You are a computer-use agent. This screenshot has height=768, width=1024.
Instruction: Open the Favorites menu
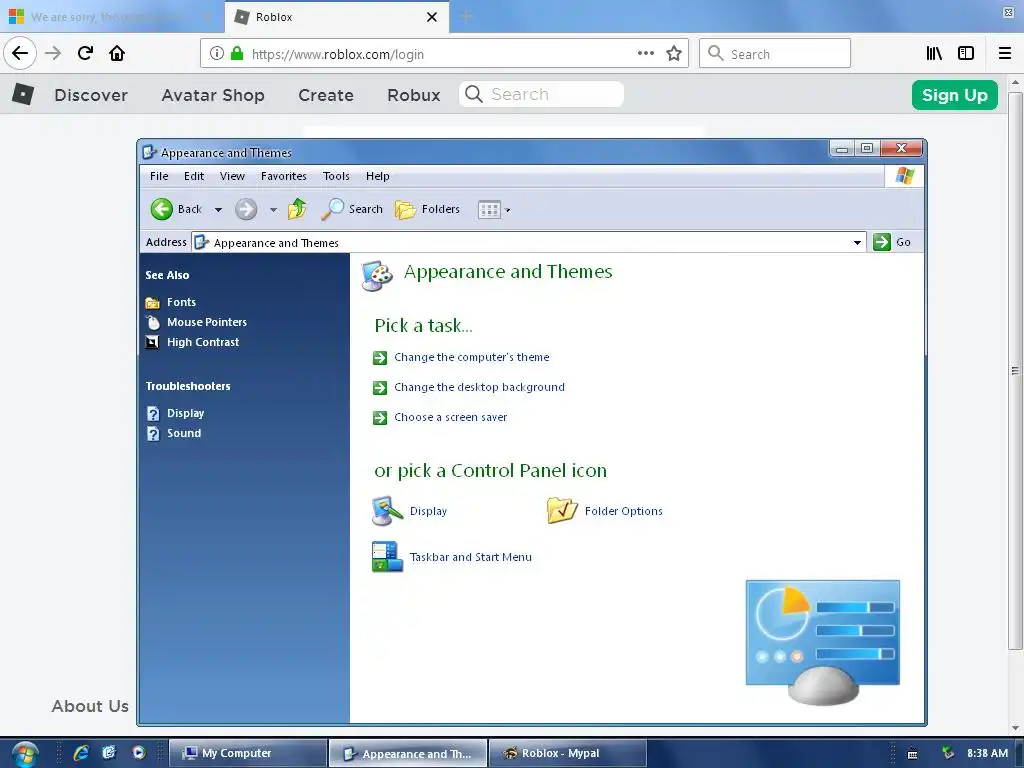coord(283,176)
